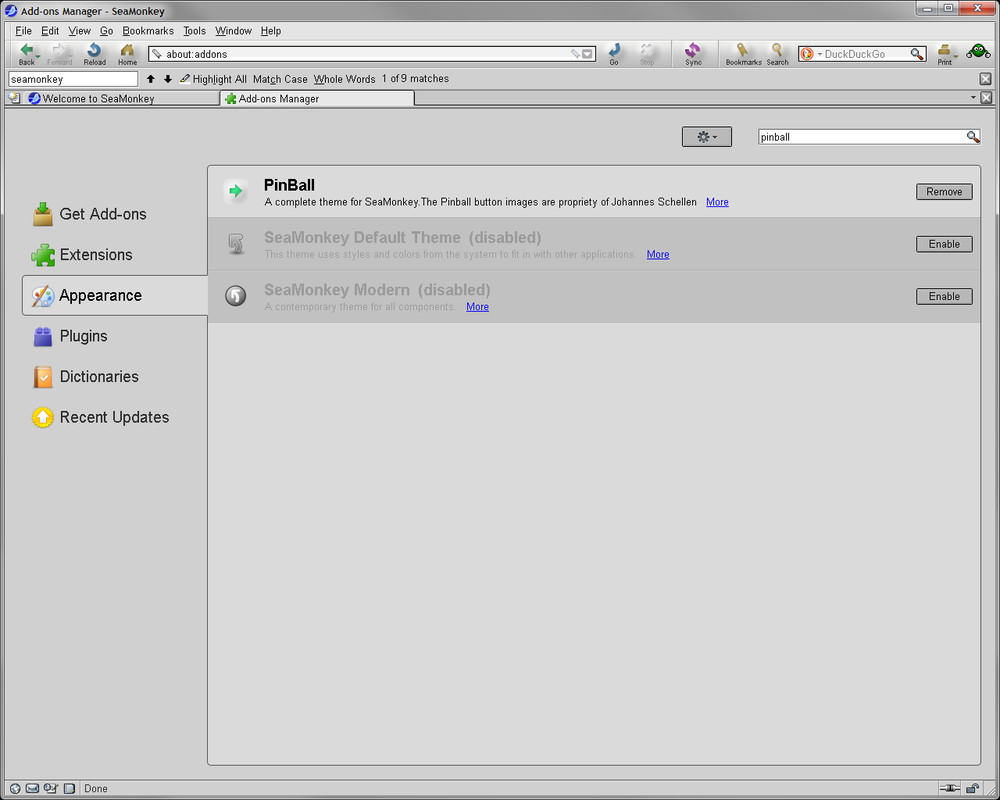
Task: Open Mail & Newsgroups from the status bar
Action: coord(33,789)
